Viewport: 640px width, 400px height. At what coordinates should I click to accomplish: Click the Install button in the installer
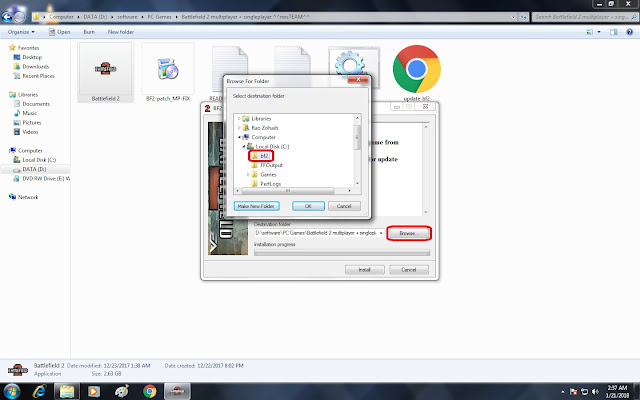coord(364,270)
